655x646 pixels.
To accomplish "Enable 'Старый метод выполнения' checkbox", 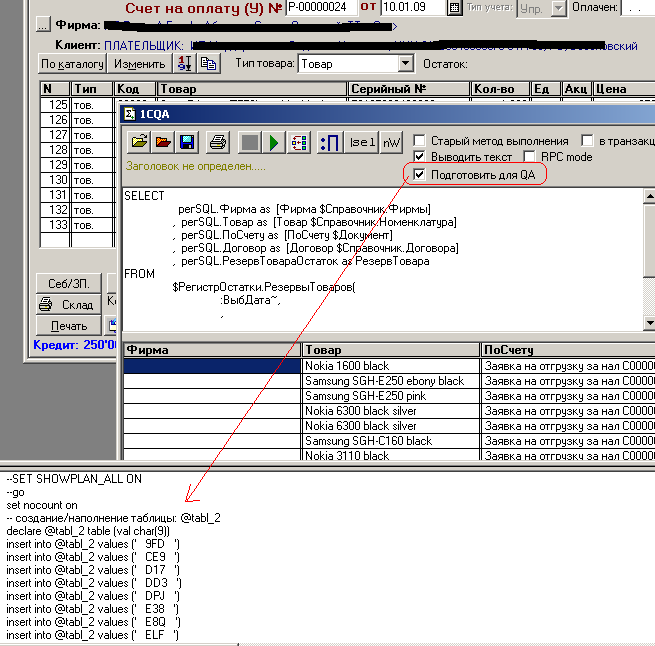I will click(x=420, y=141).
